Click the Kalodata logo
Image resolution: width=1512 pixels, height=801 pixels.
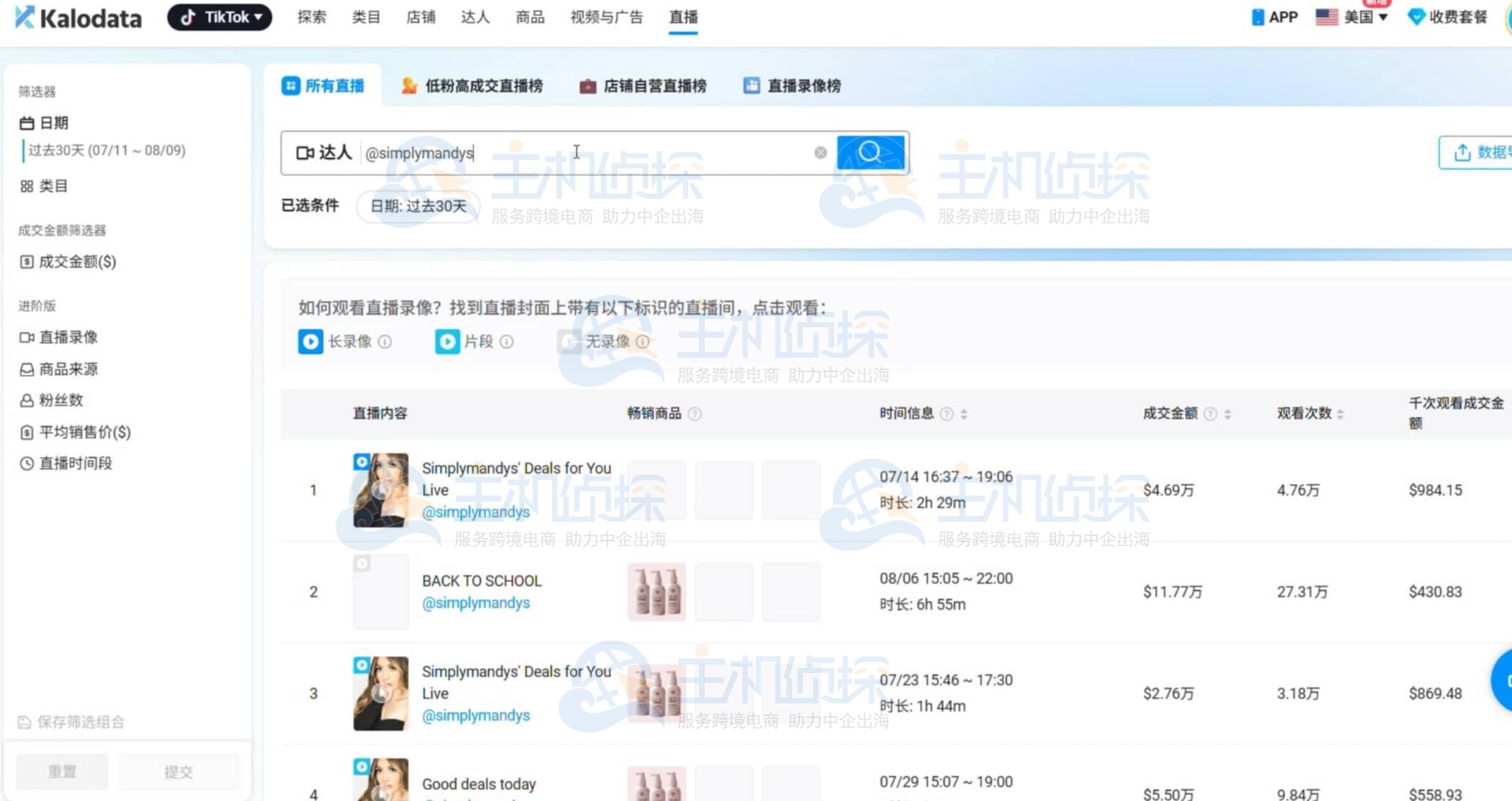click(78, 18)
